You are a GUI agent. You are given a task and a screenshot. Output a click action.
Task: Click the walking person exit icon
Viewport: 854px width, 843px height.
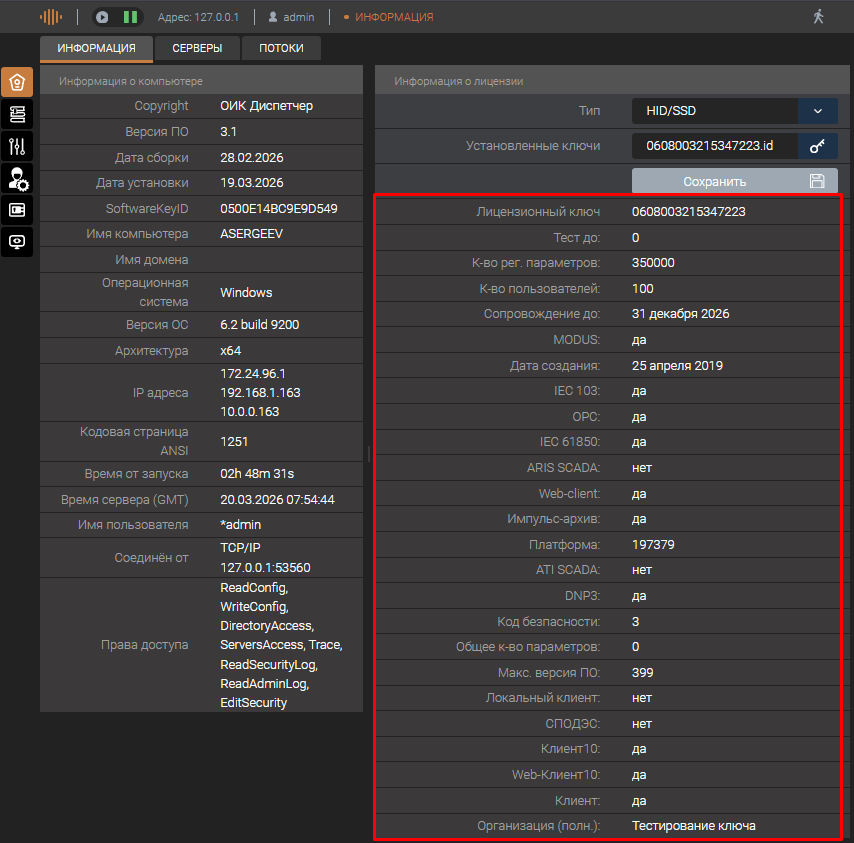[819, 17]
